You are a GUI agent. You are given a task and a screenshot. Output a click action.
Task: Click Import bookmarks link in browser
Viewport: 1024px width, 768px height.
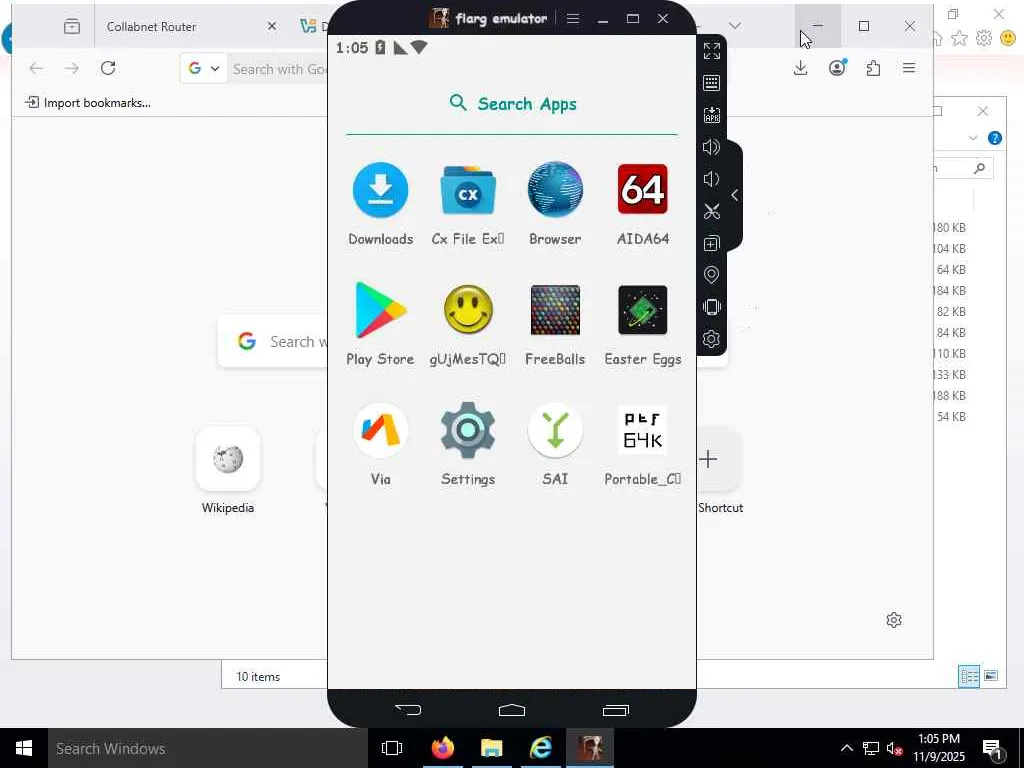88,103
